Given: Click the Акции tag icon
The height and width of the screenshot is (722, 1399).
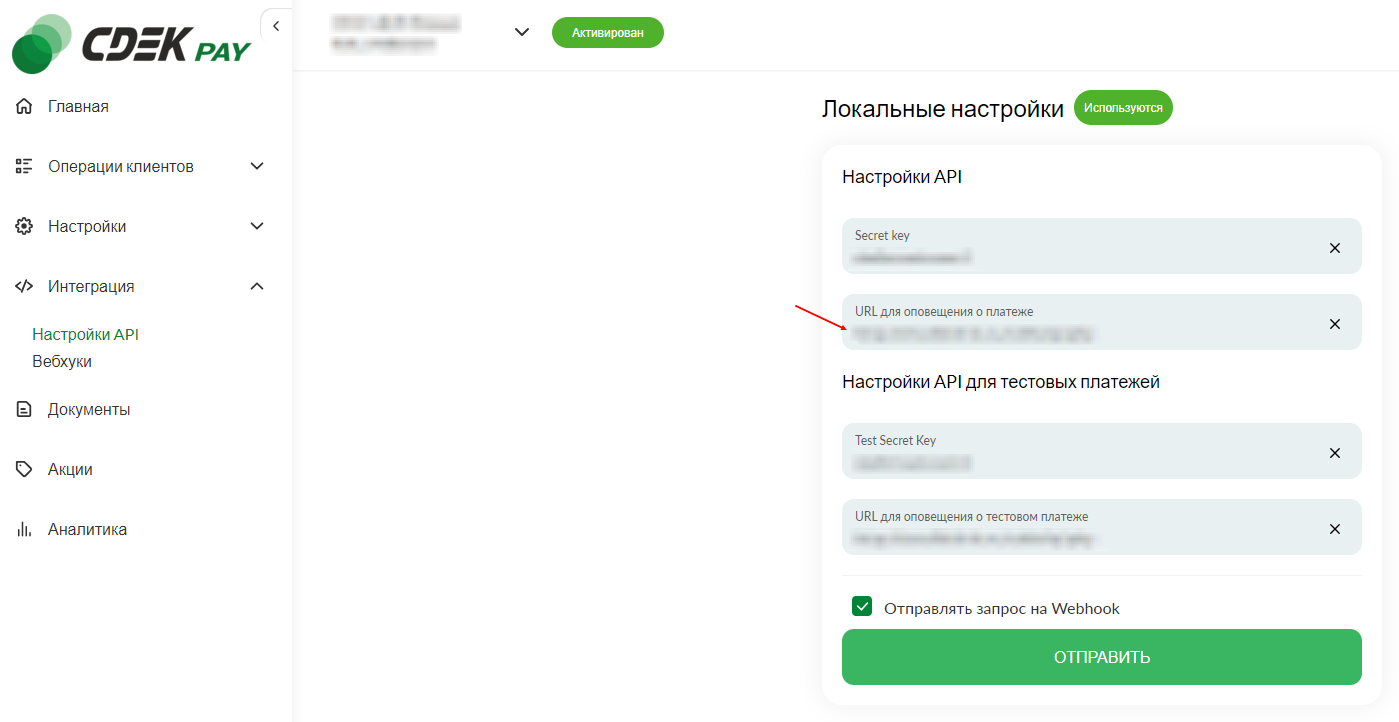Looking at the screenshot, I should click(x=25, y=469).
